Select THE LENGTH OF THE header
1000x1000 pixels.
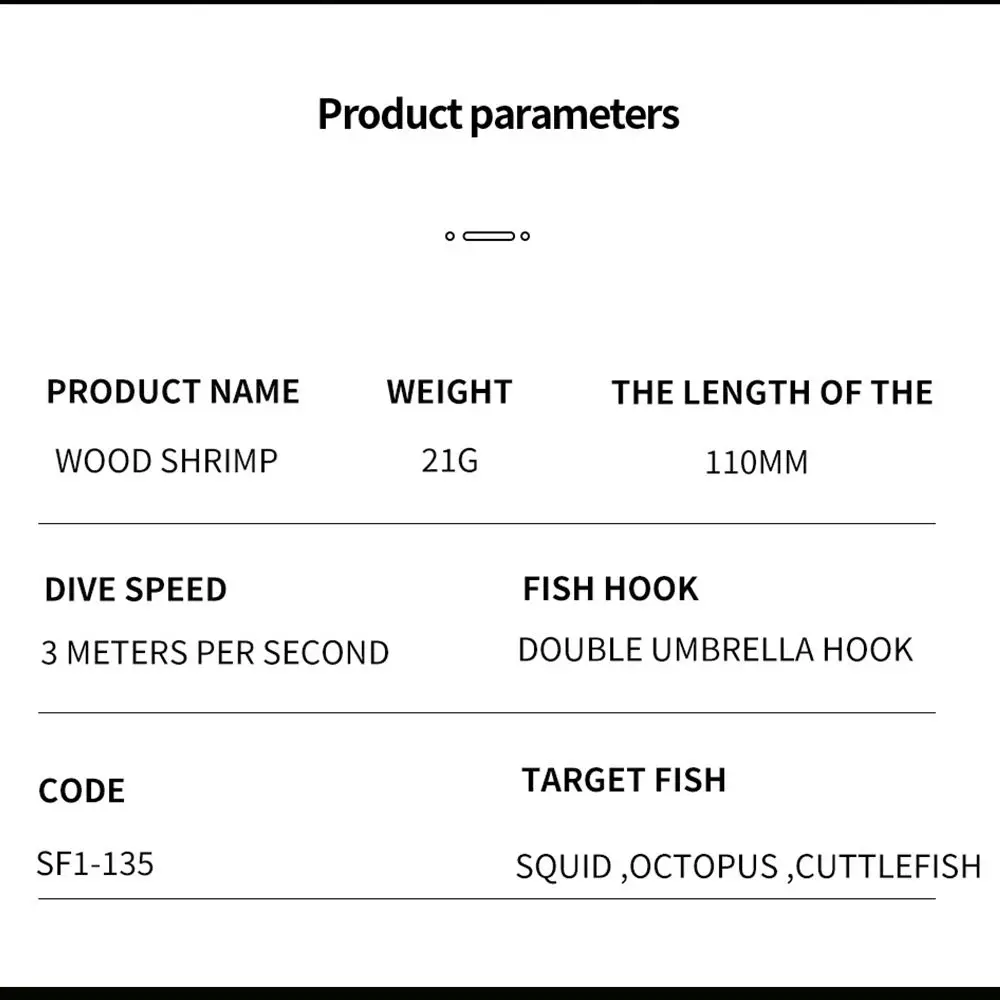click(772, 392)
